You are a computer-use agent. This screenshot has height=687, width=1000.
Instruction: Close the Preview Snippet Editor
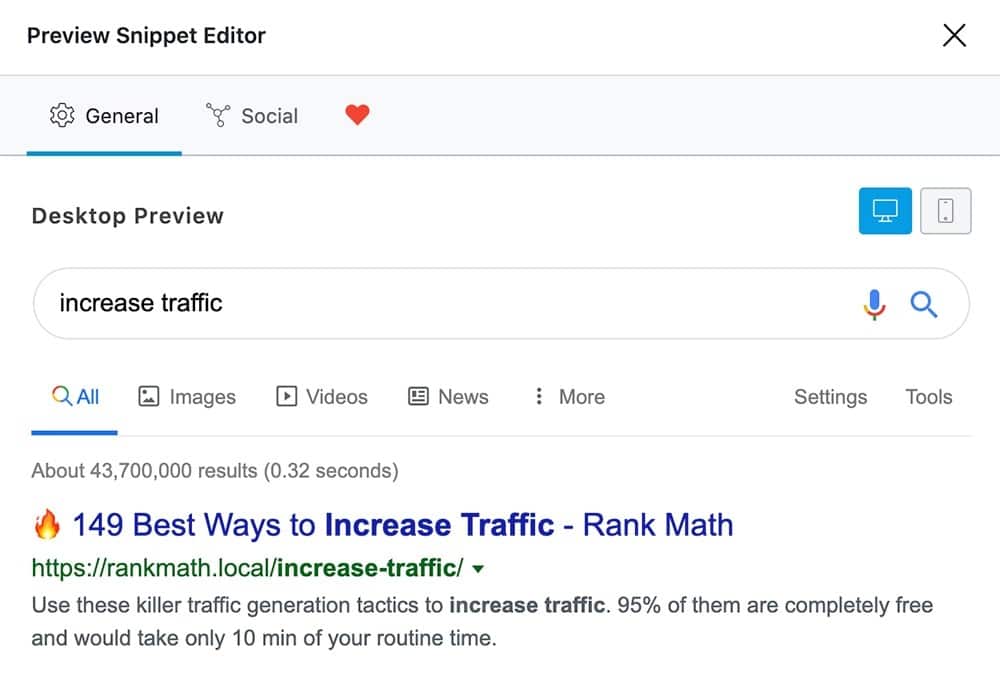tap(955, 36)
